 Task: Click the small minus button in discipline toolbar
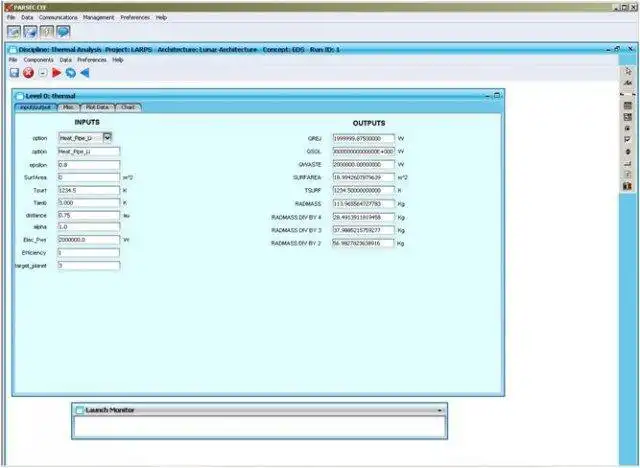(43, 73)
